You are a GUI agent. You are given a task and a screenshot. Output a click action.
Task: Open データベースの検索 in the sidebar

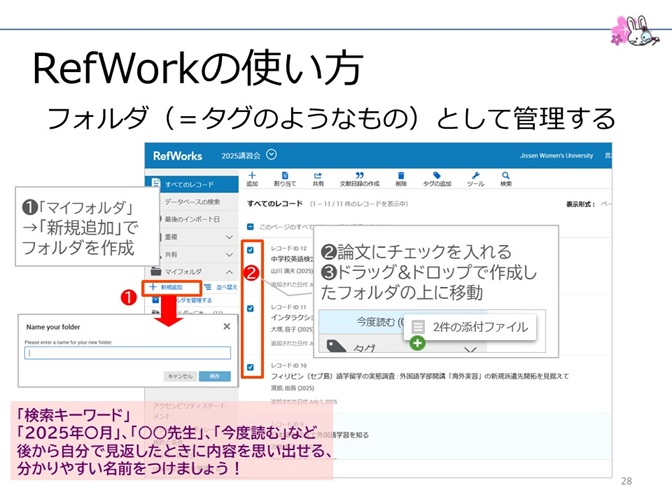tap(192, 202)
